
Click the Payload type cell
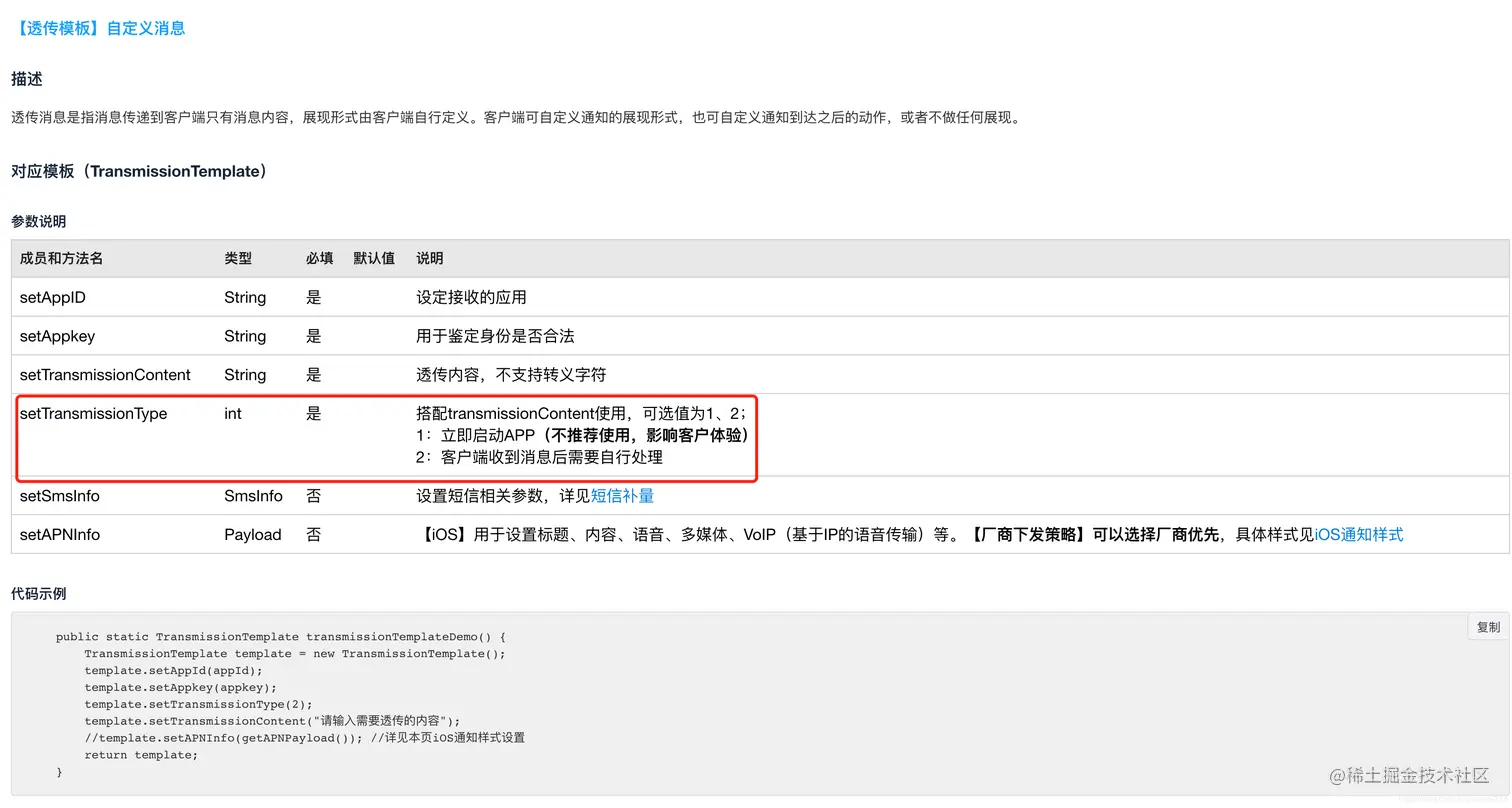pyautogui.click(x=253, y=535)
